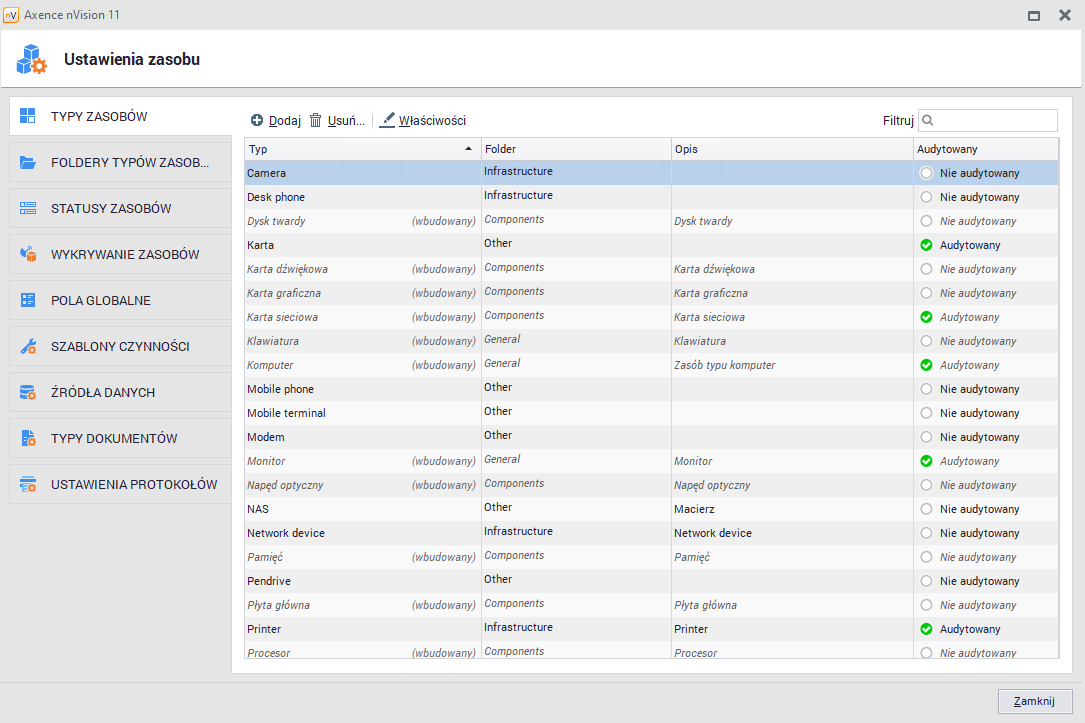Click the Pola globalne sidebar icon
Image resolution: width=1085 pixels, height=723 pixels.
(x=28, y=300)
